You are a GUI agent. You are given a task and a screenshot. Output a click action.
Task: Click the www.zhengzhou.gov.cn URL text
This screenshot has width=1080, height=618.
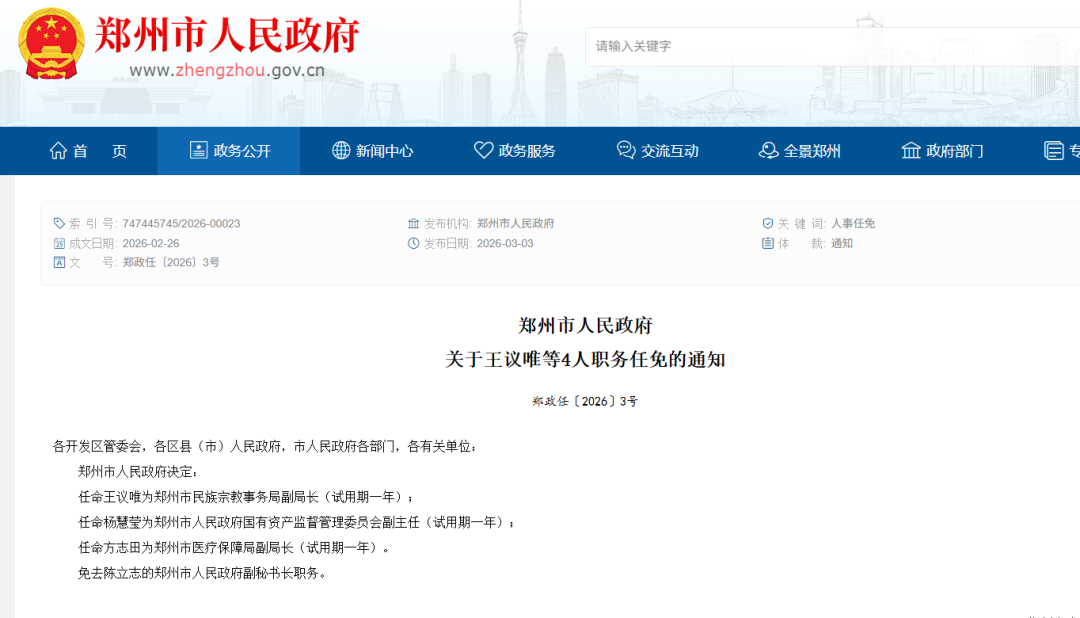[227, 70]
